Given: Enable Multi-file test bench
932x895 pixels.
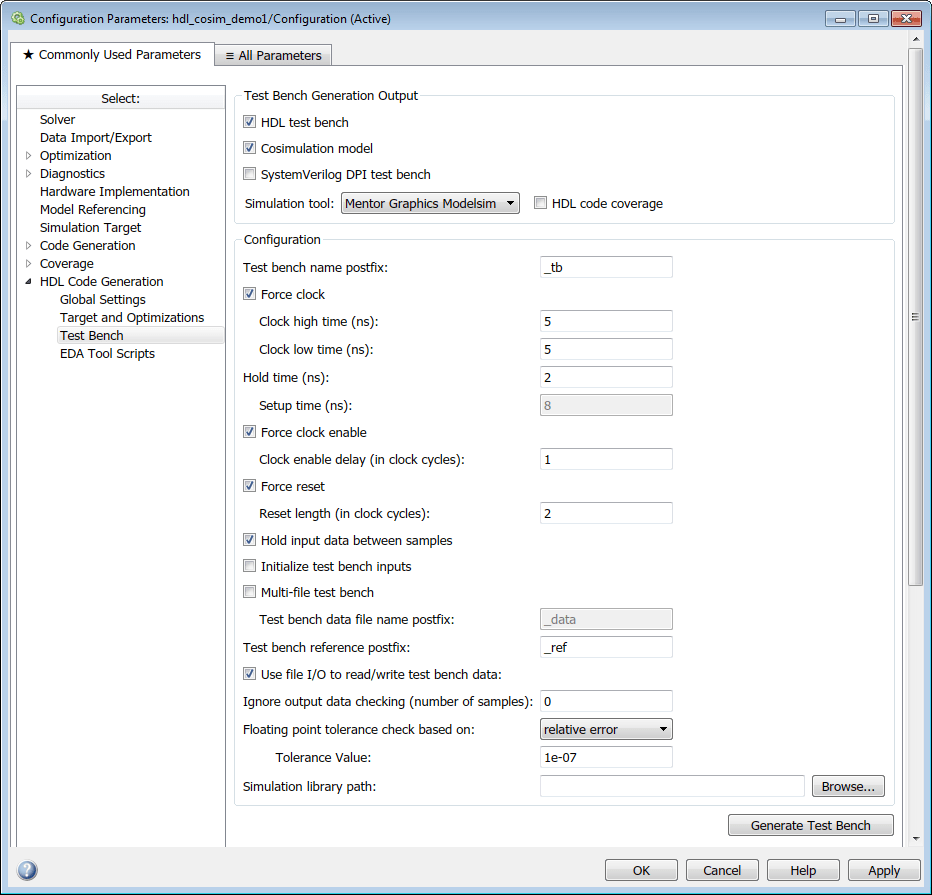Looking at the screenshot, I should pos(250,593).
